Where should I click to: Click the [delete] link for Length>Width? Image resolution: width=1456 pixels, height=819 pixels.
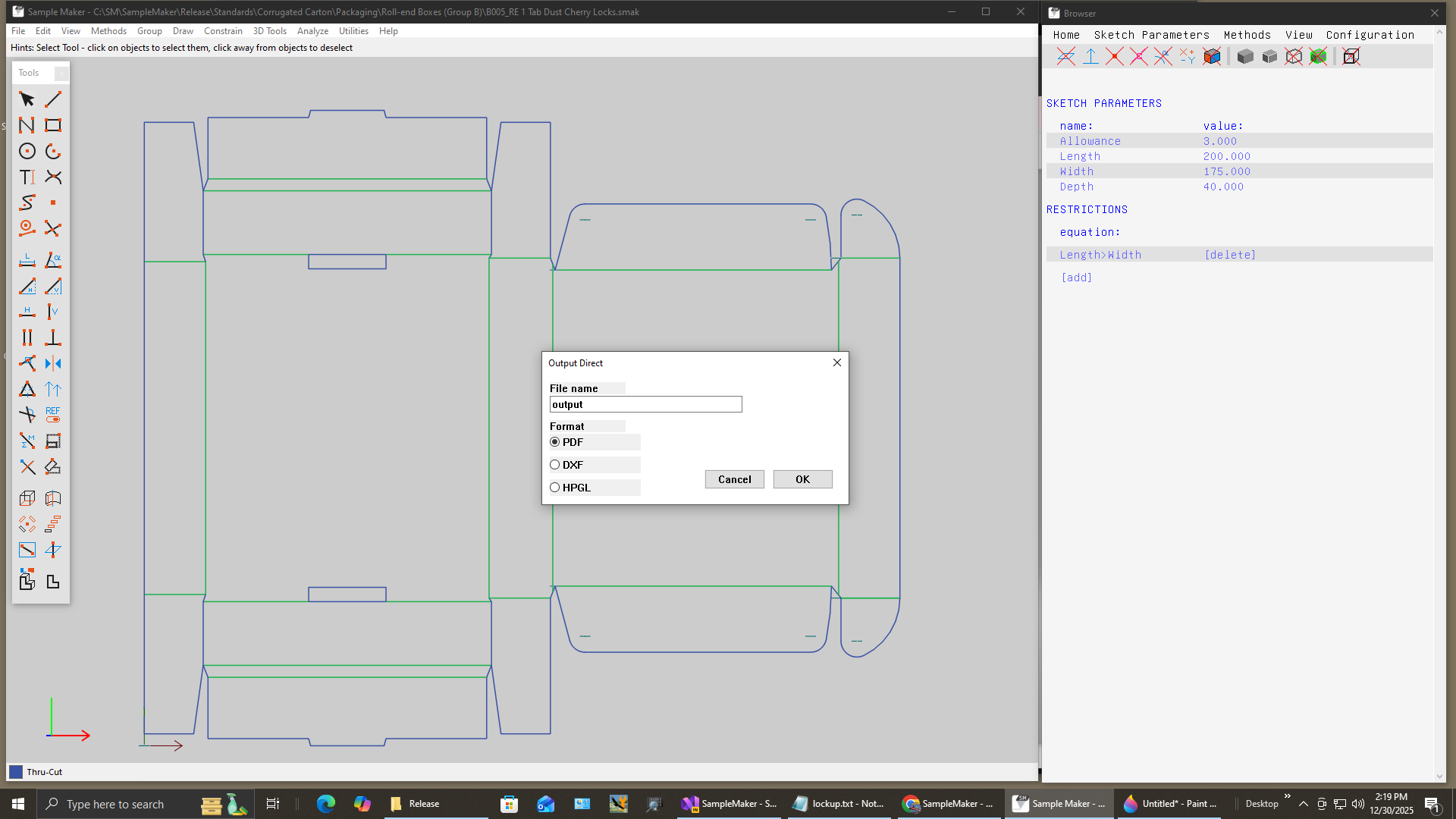[x=1230, y=255]
